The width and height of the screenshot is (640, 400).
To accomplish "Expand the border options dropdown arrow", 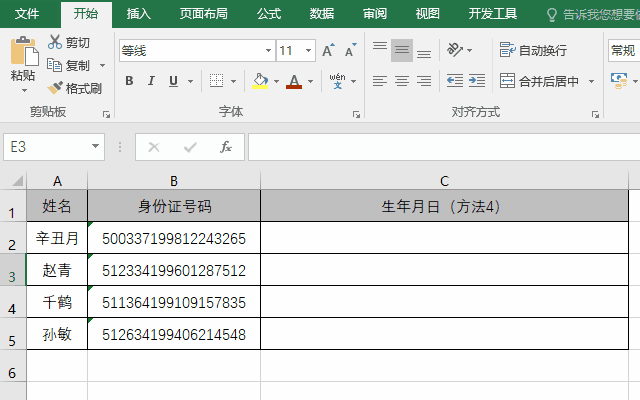I will (x=233, y=81).
